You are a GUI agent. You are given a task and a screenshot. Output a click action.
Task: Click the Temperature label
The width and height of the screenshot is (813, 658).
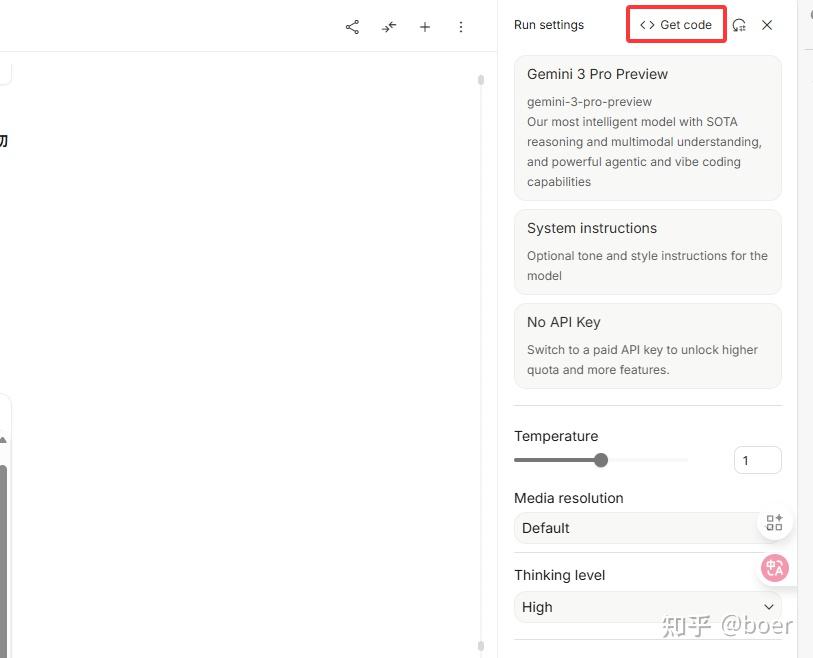click(556, 436)
